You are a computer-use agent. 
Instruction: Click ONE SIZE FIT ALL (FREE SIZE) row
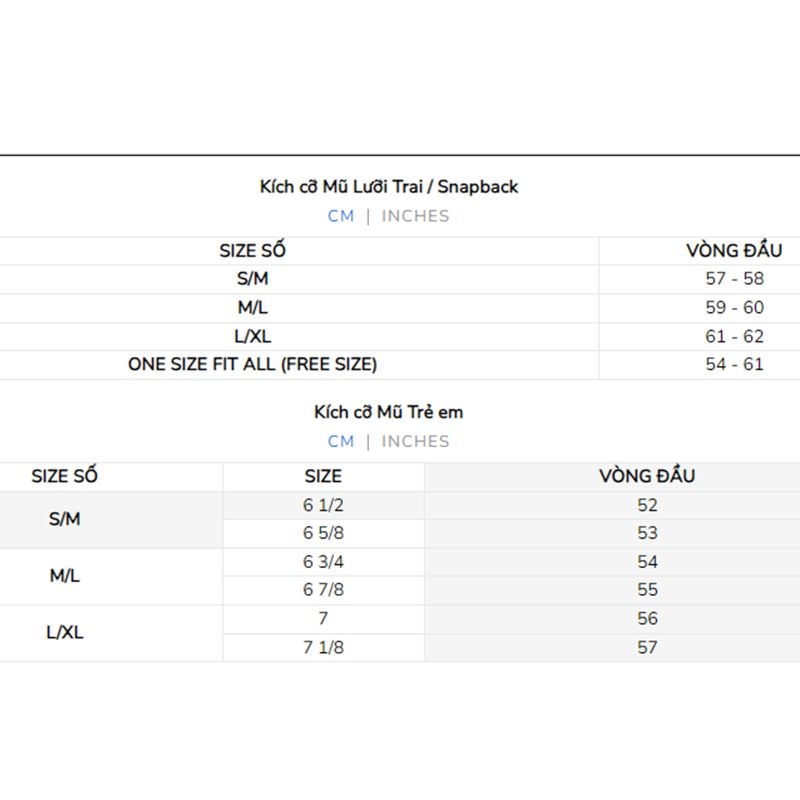400,364
